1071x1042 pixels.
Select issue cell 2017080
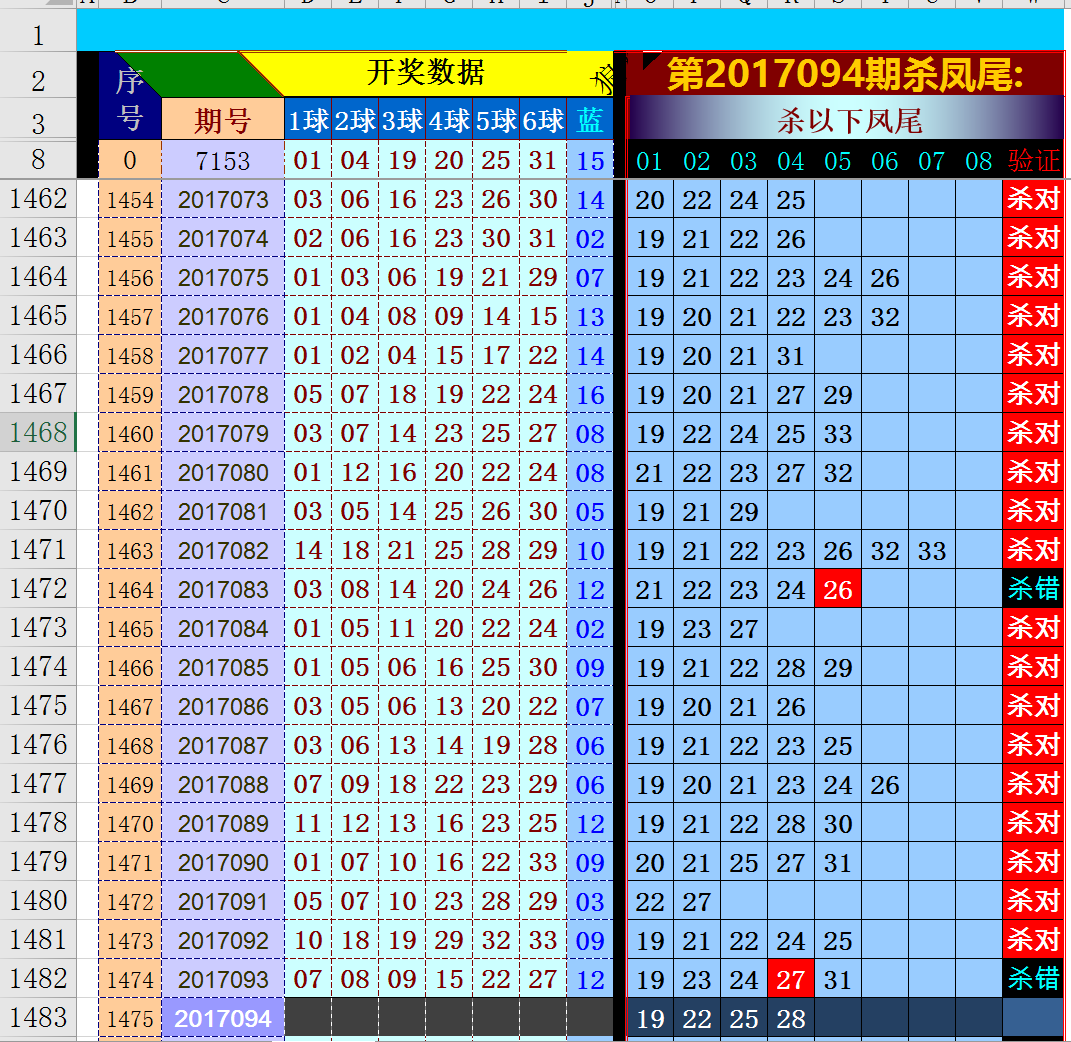223,473
